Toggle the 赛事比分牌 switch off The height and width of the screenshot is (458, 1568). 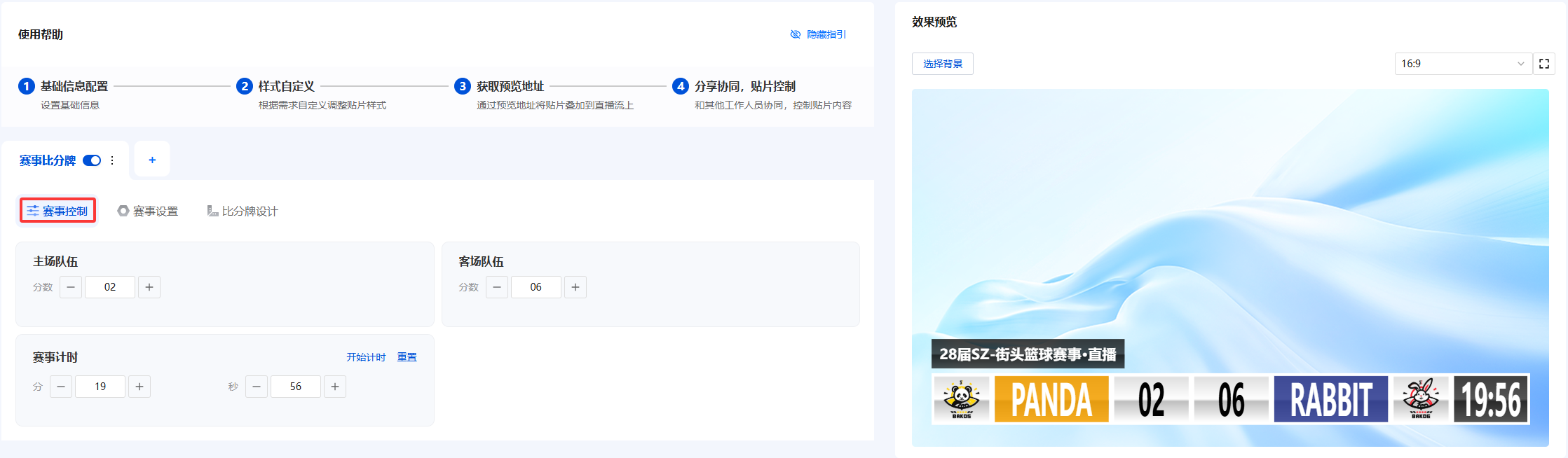pyautogui.click(x=92, y=160)
